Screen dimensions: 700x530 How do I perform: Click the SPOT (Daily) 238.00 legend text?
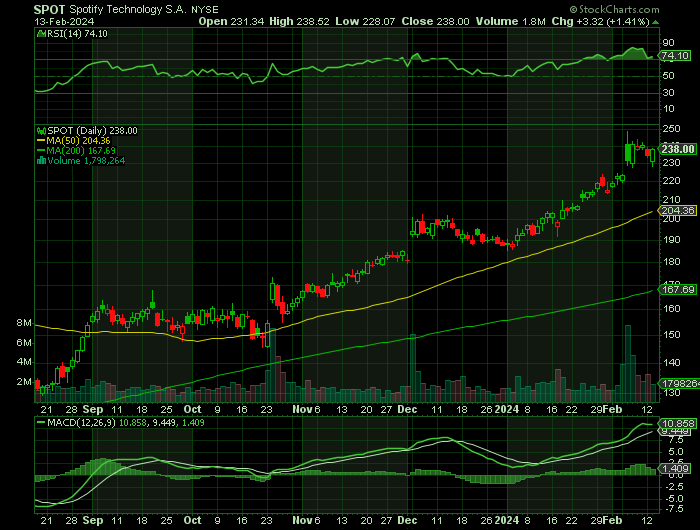point(92,131)
